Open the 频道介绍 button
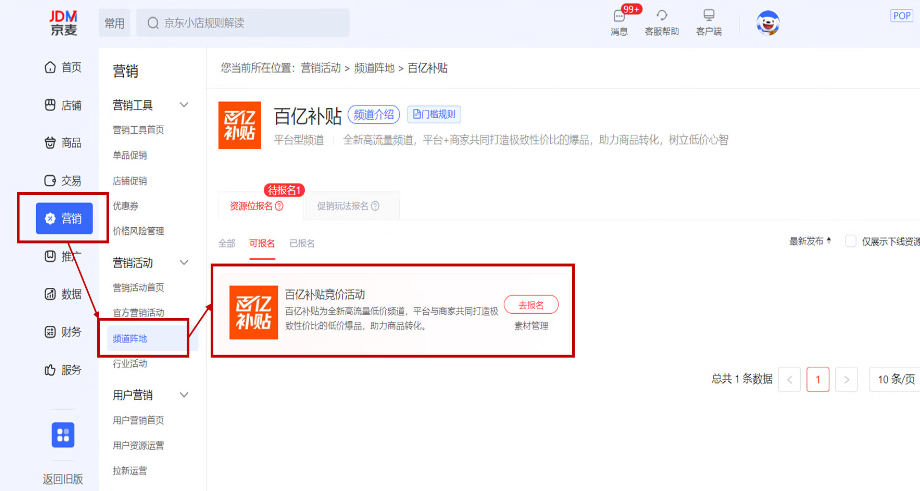This screenshot has width=920, height=491. [374, 114]
